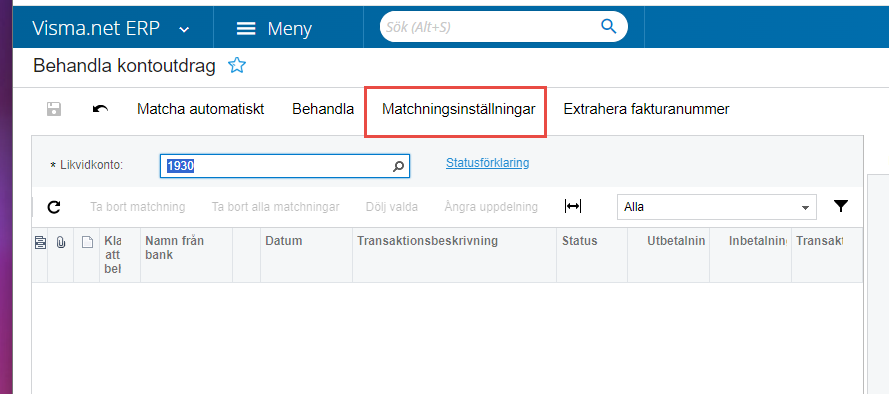Open the Likvidkonto lookup magnifier

[399, 167]
